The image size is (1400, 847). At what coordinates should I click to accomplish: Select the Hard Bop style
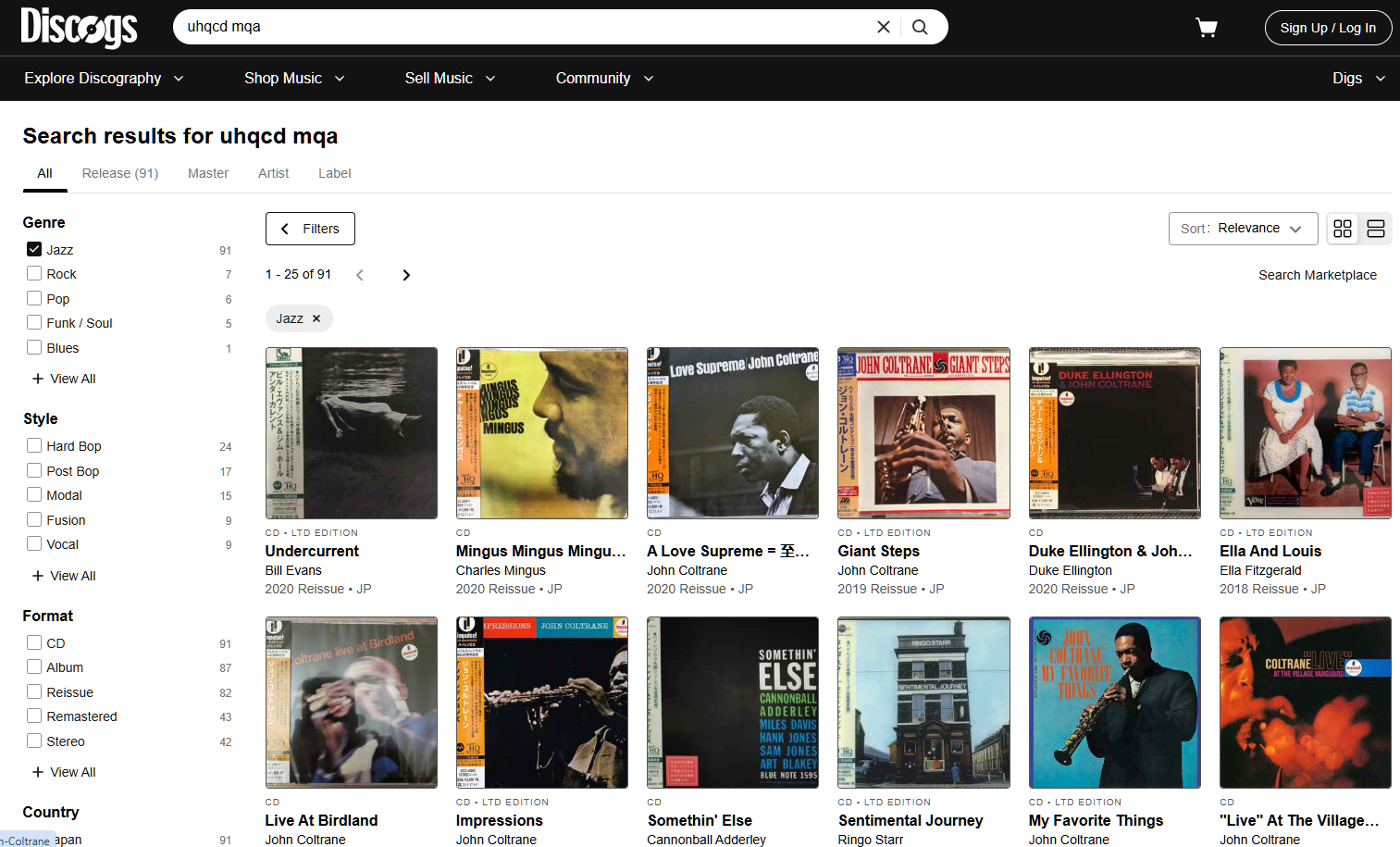[x=34, y=445]
